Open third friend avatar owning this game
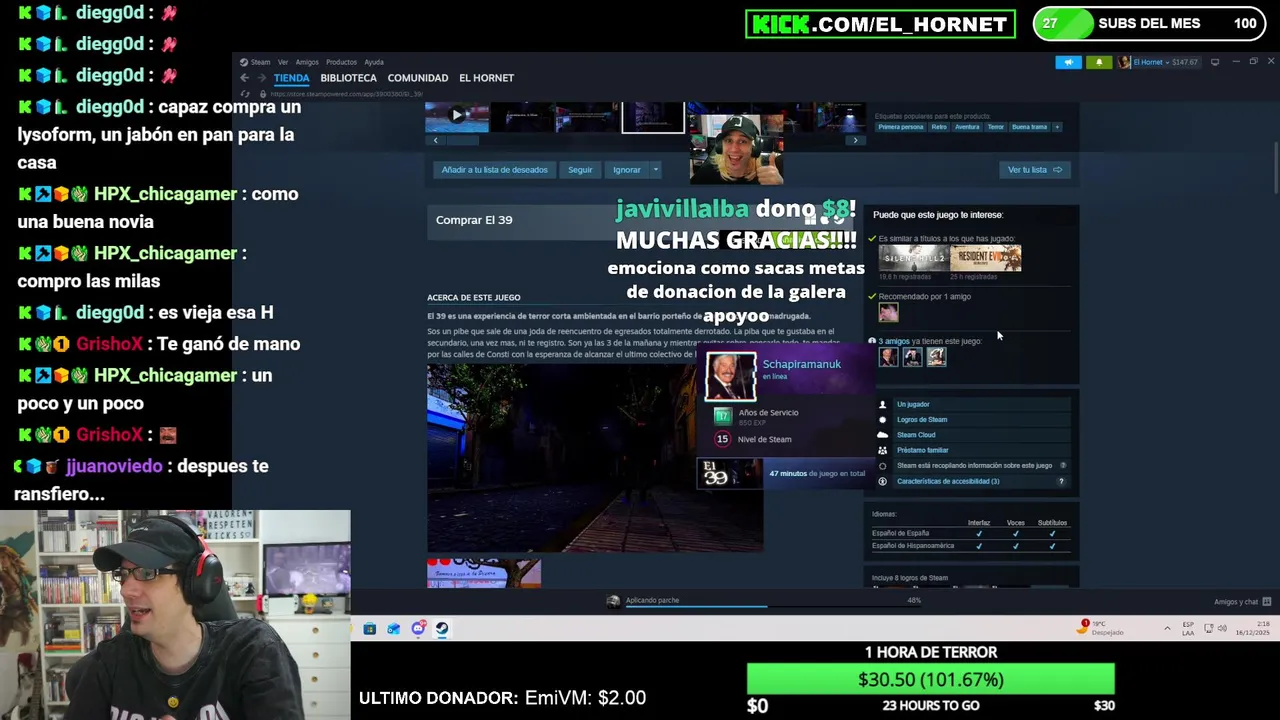This screenshot has width=1280, height=720. 936,356
